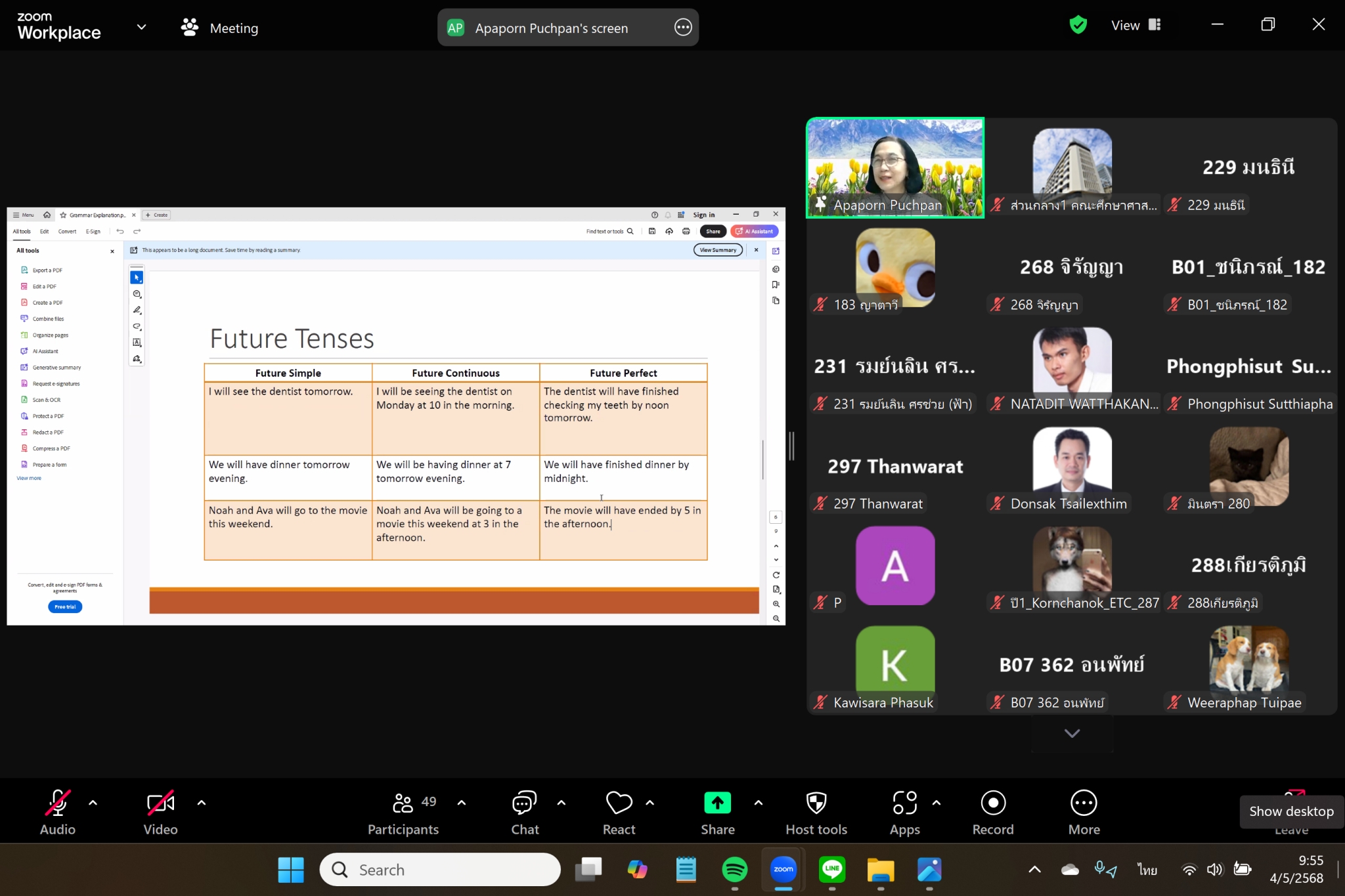This screenshot has width=1345, height=896.
Task: Open the Chat panel
Action: point(525,813)
